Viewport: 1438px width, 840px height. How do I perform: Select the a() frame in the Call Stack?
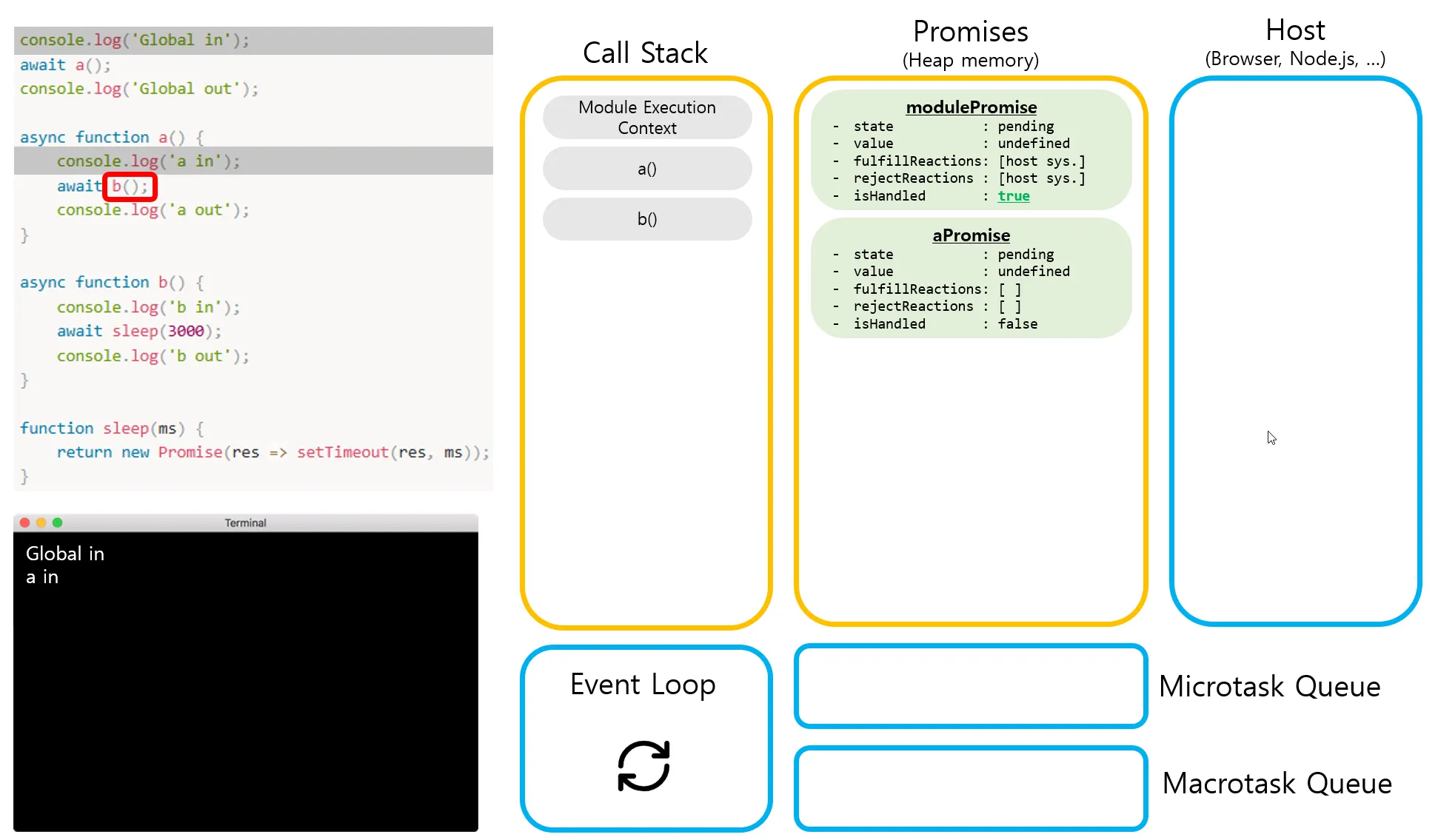tap(646, 169)
